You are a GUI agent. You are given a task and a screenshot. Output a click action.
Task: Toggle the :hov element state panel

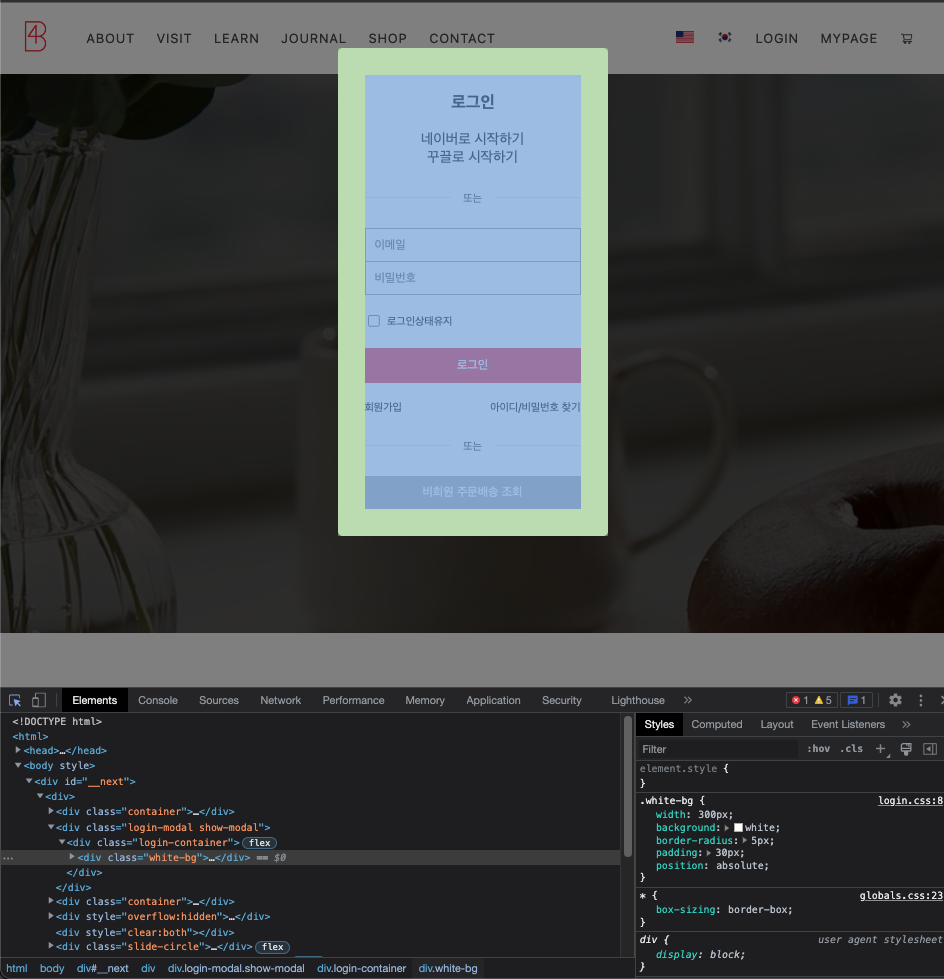[x=818, y=749]
